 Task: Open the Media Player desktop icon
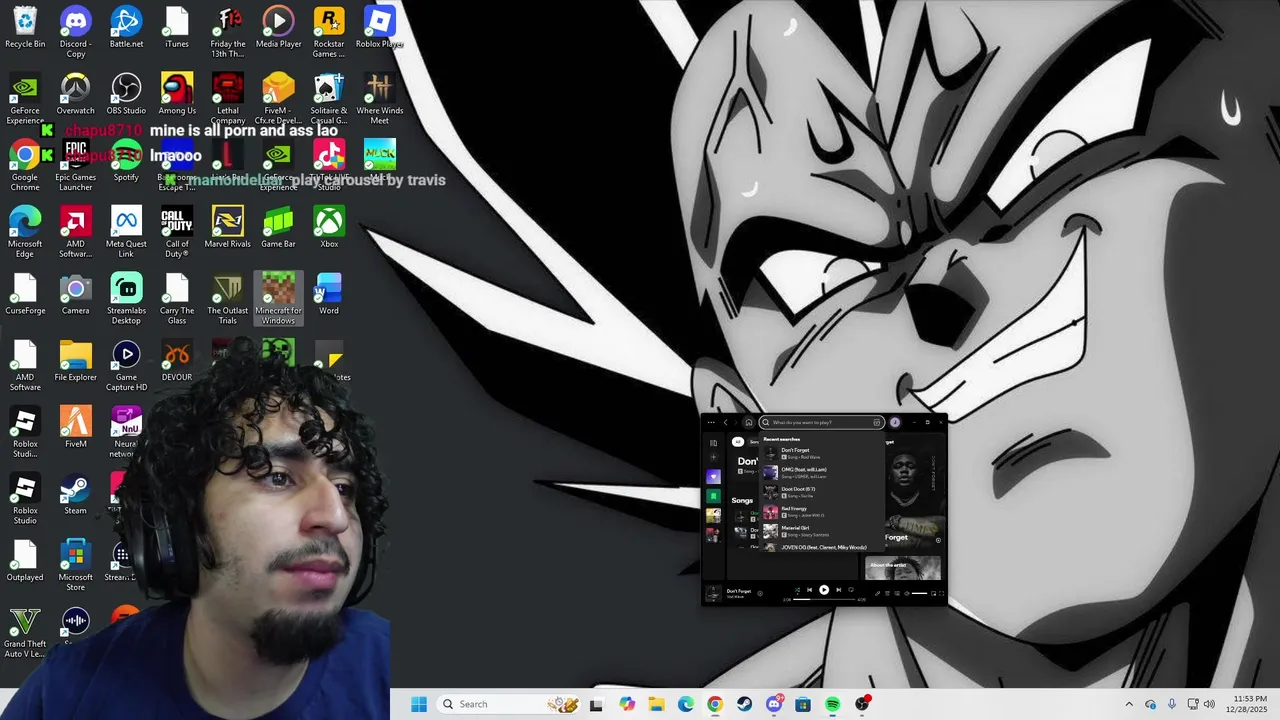click(278, 28)
